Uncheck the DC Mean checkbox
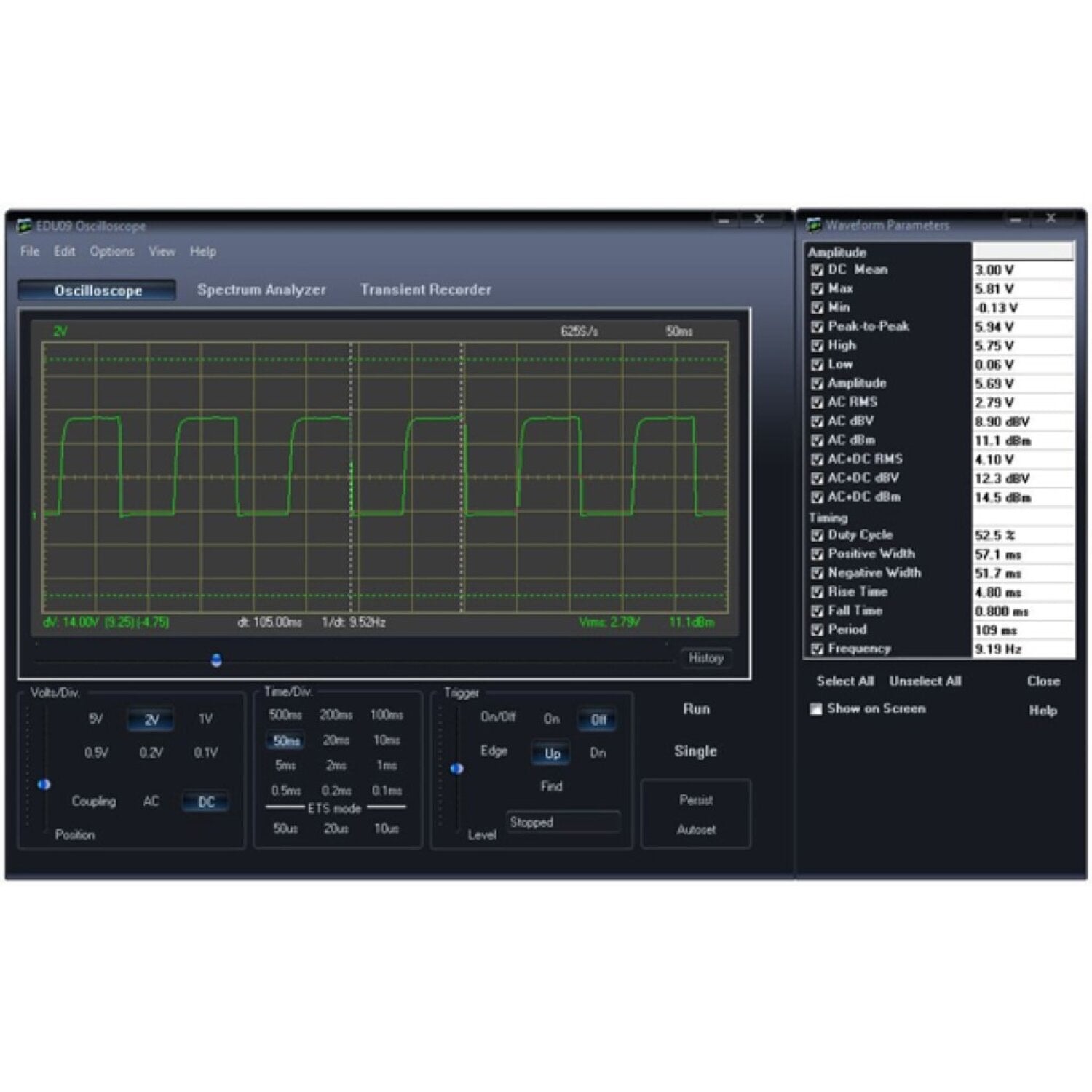This screenshot has width=1092, height=1092. [817, 270]
